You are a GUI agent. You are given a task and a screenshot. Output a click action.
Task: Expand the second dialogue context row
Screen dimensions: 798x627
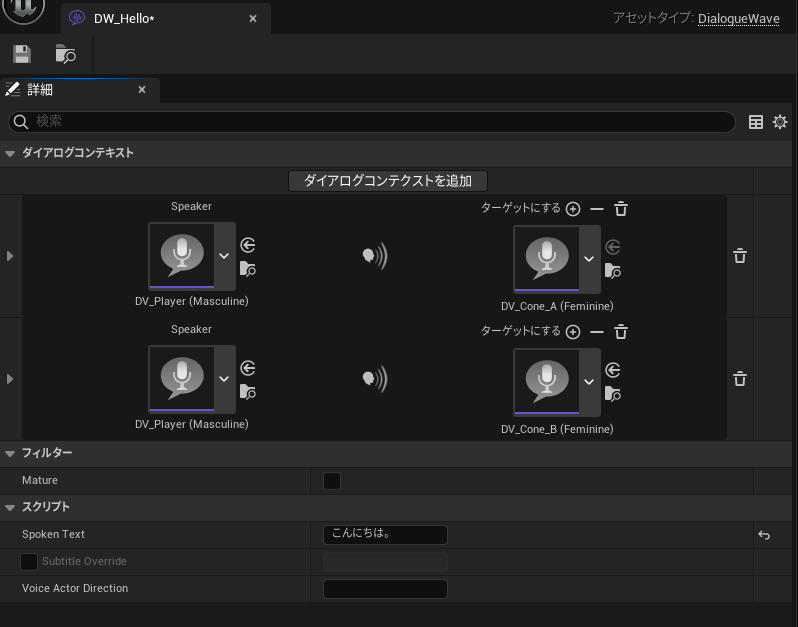point(10,379)
